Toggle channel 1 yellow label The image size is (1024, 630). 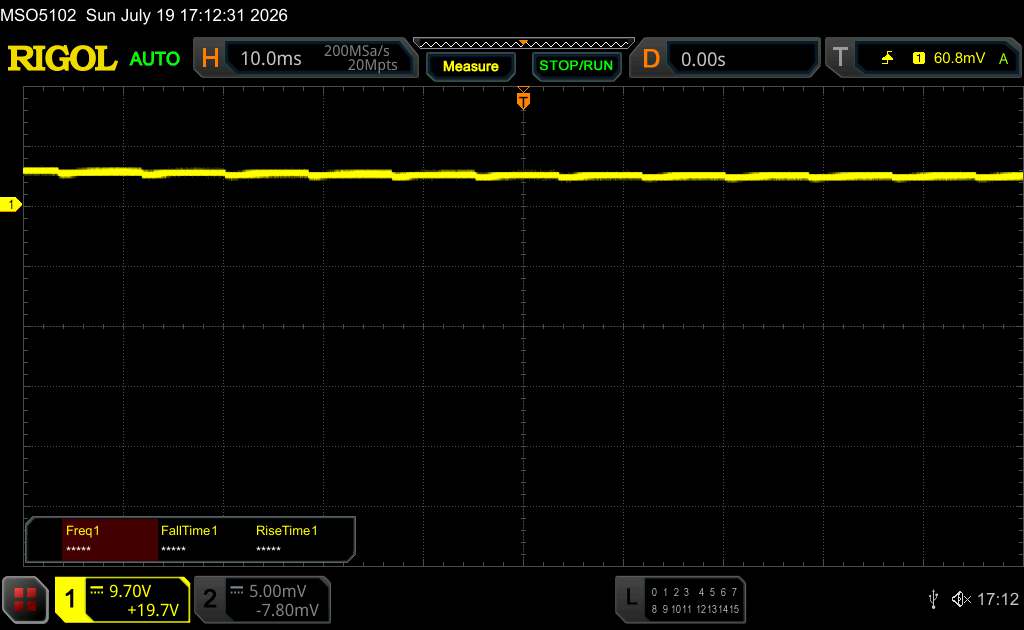[69, 599]
